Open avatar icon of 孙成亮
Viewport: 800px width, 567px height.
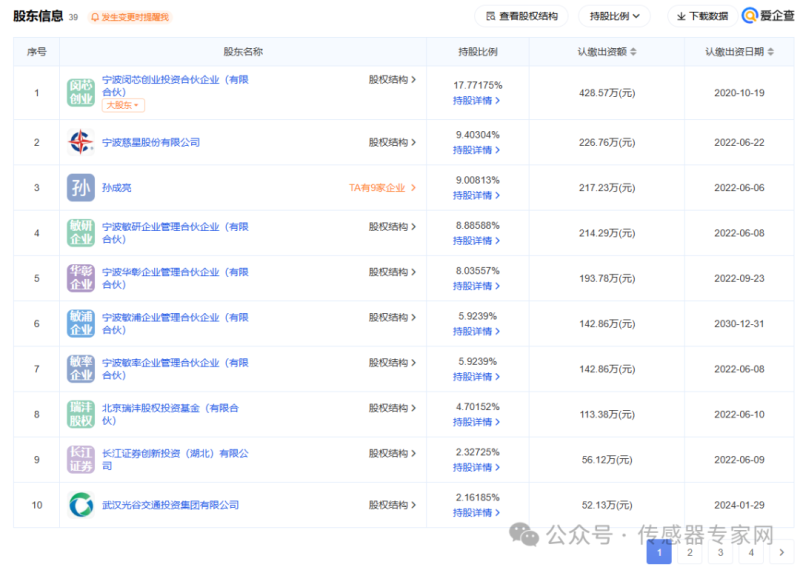tap(81, 187)
